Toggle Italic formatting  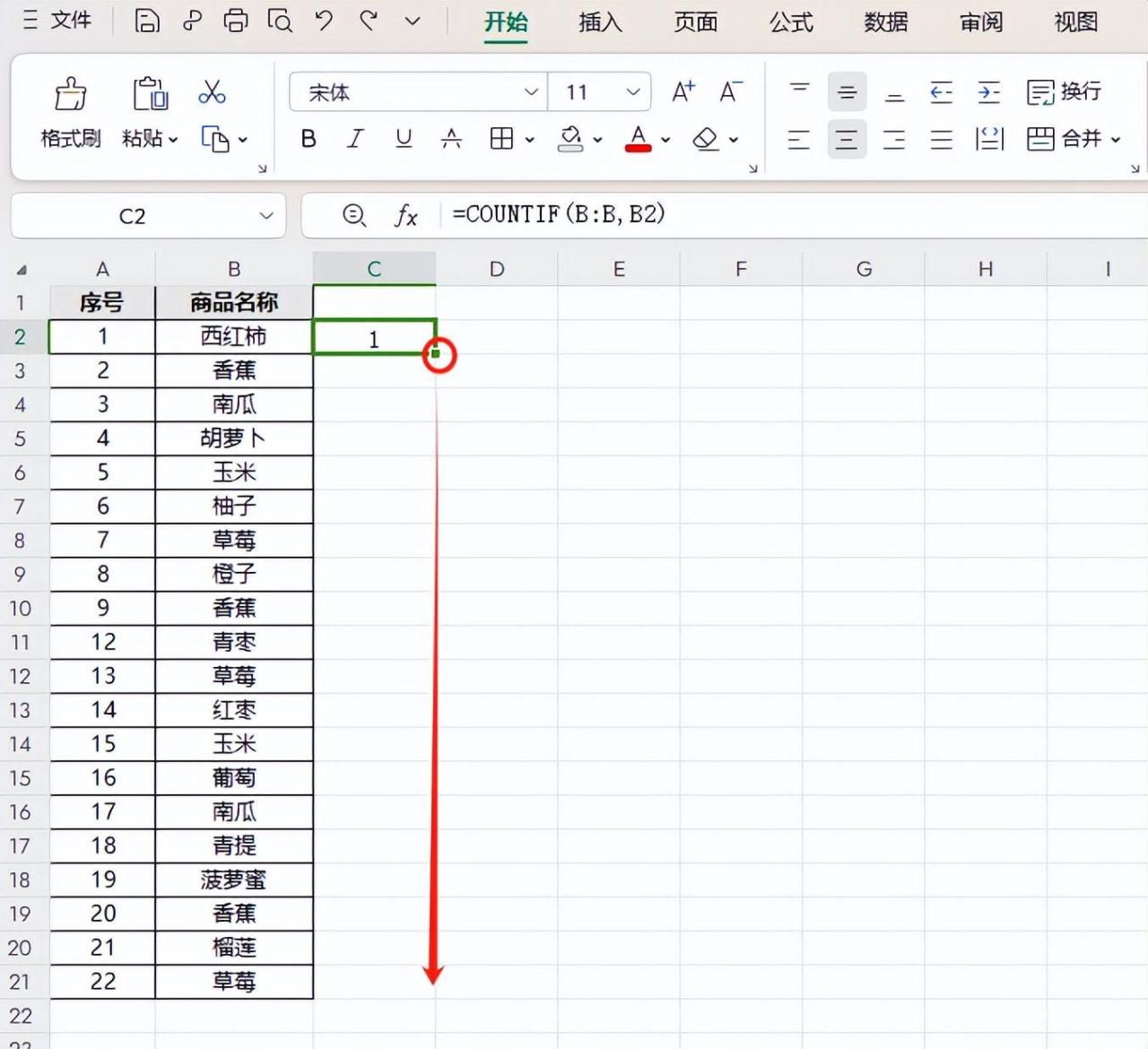[x=355, y=138]
